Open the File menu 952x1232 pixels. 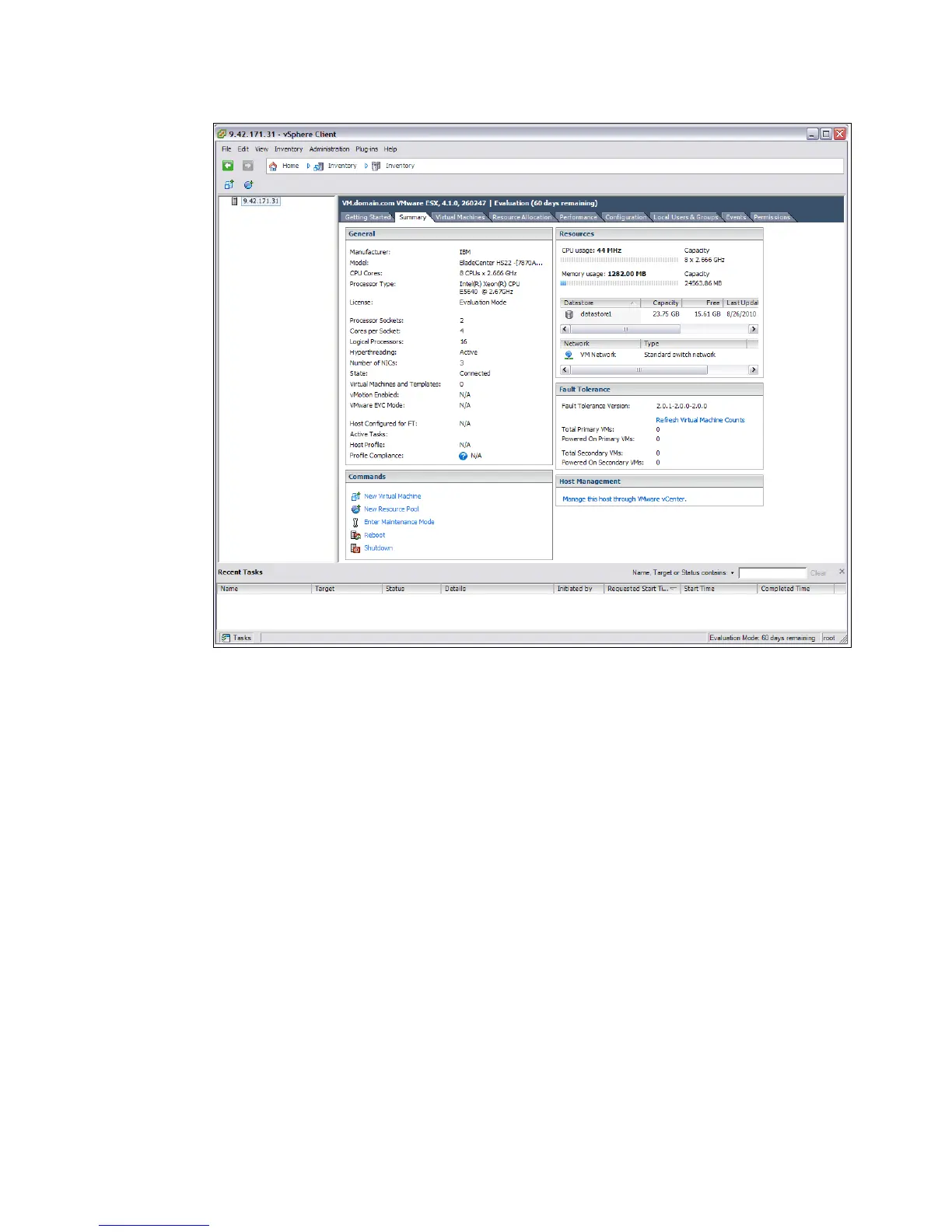pyautogui.click(x=226, y=149)
